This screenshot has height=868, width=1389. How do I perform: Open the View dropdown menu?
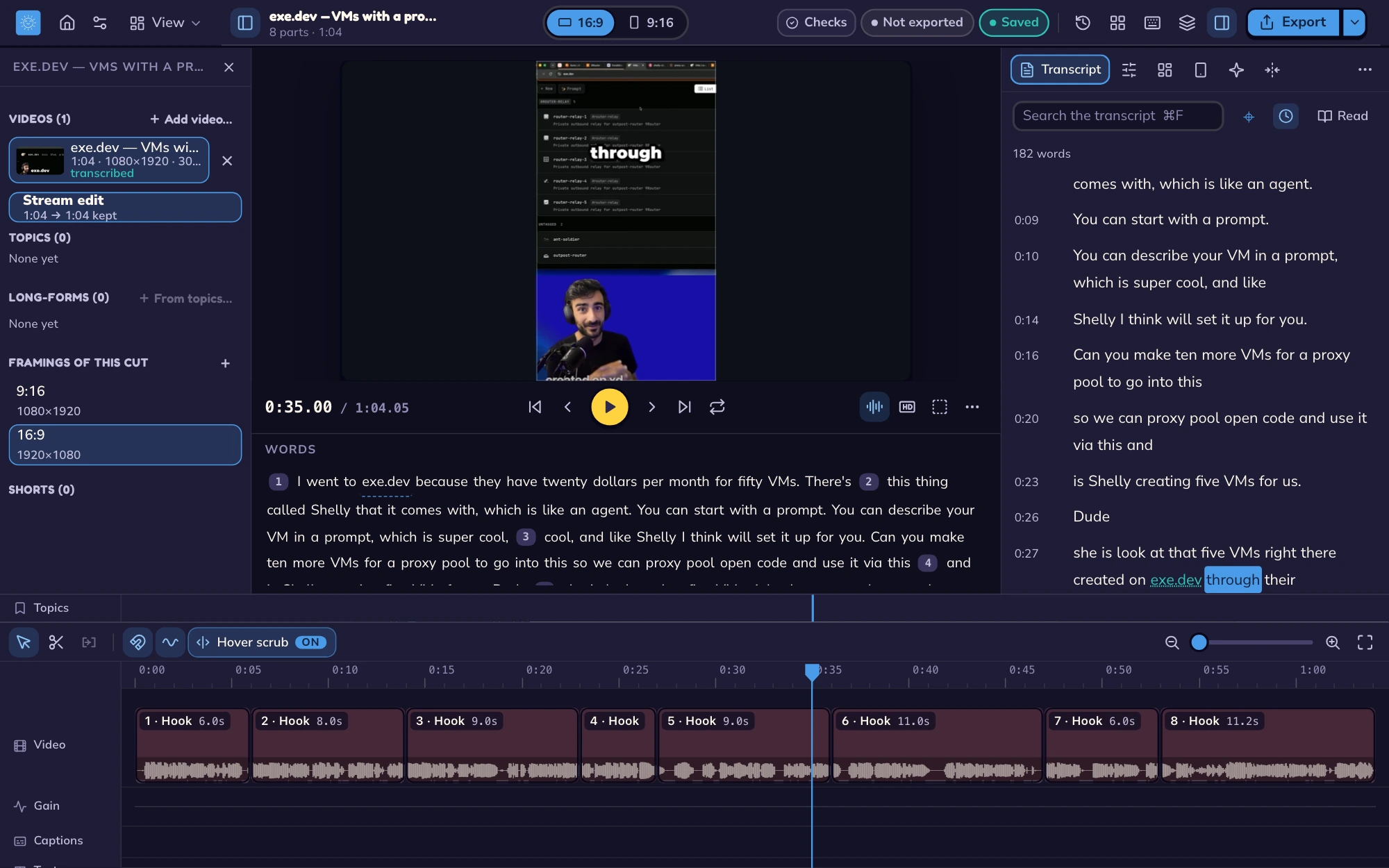(165, 22)
